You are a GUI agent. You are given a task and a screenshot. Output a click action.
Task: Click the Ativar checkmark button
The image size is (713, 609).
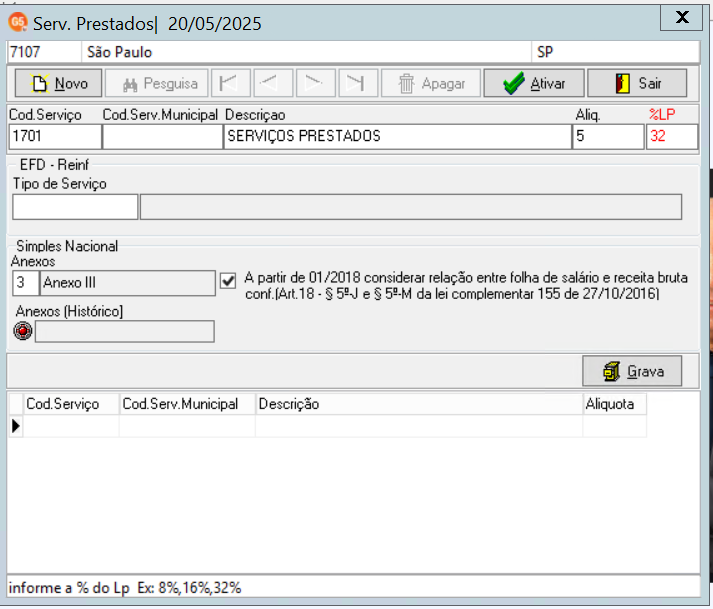[534, 83]
